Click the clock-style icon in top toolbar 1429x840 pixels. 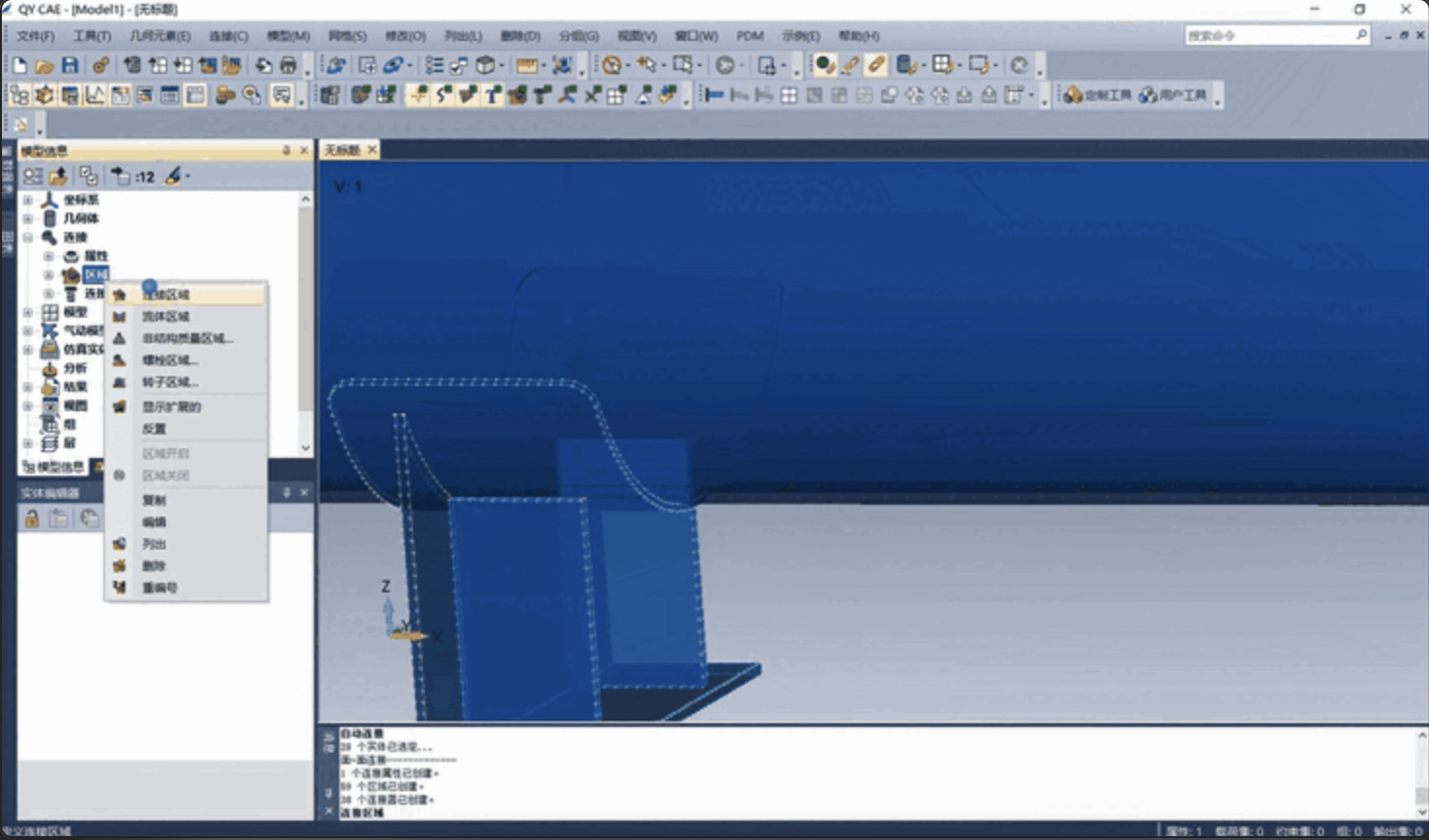(x=611, y=65)
